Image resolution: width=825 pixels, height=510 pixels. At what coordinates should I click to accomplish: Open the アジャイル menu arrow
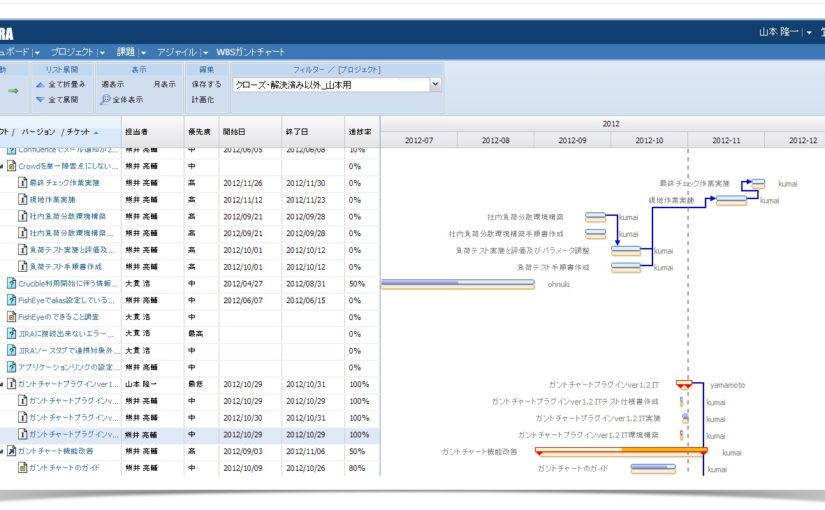[205, 52]
